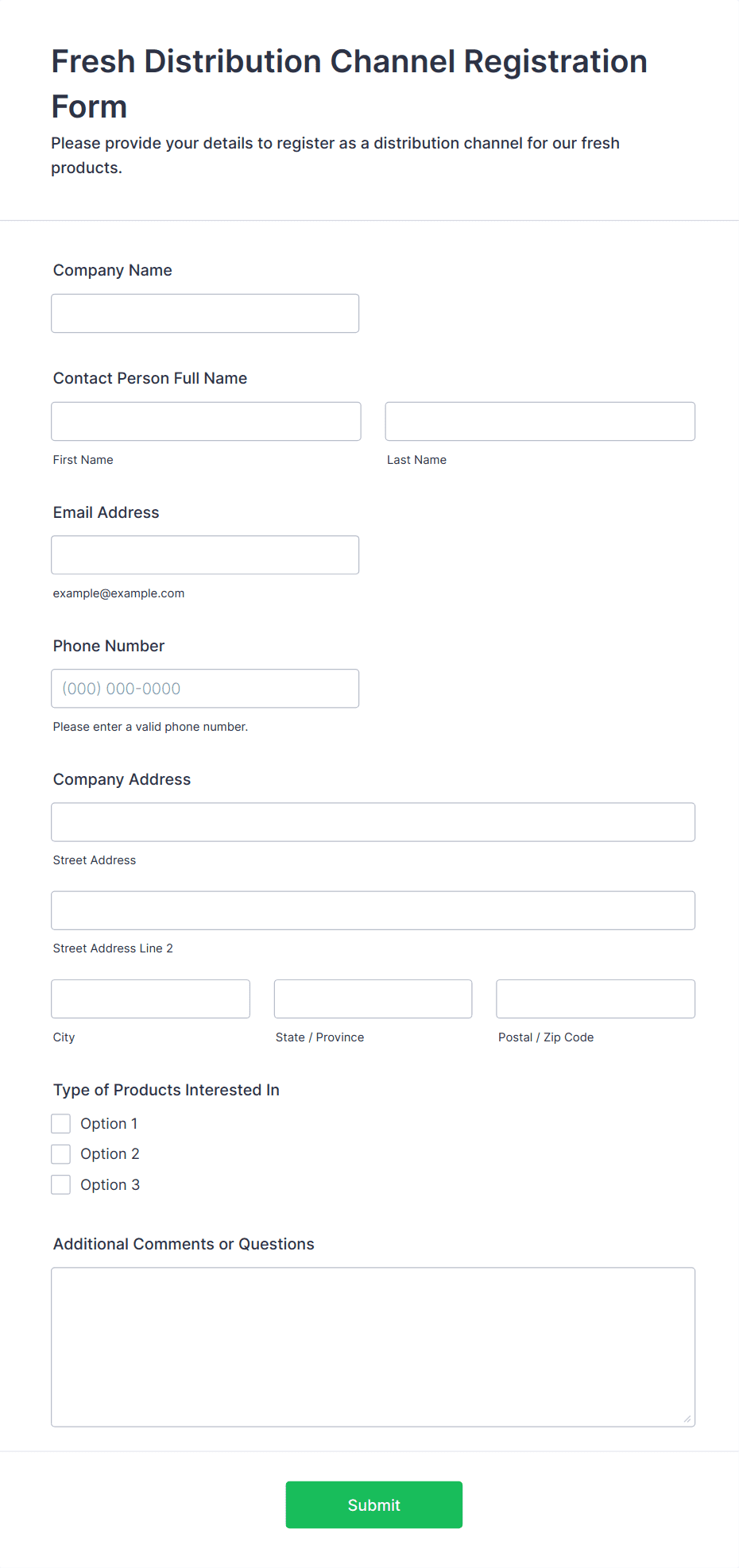
Task: Click the Company Name label
Action: (112, 270)
